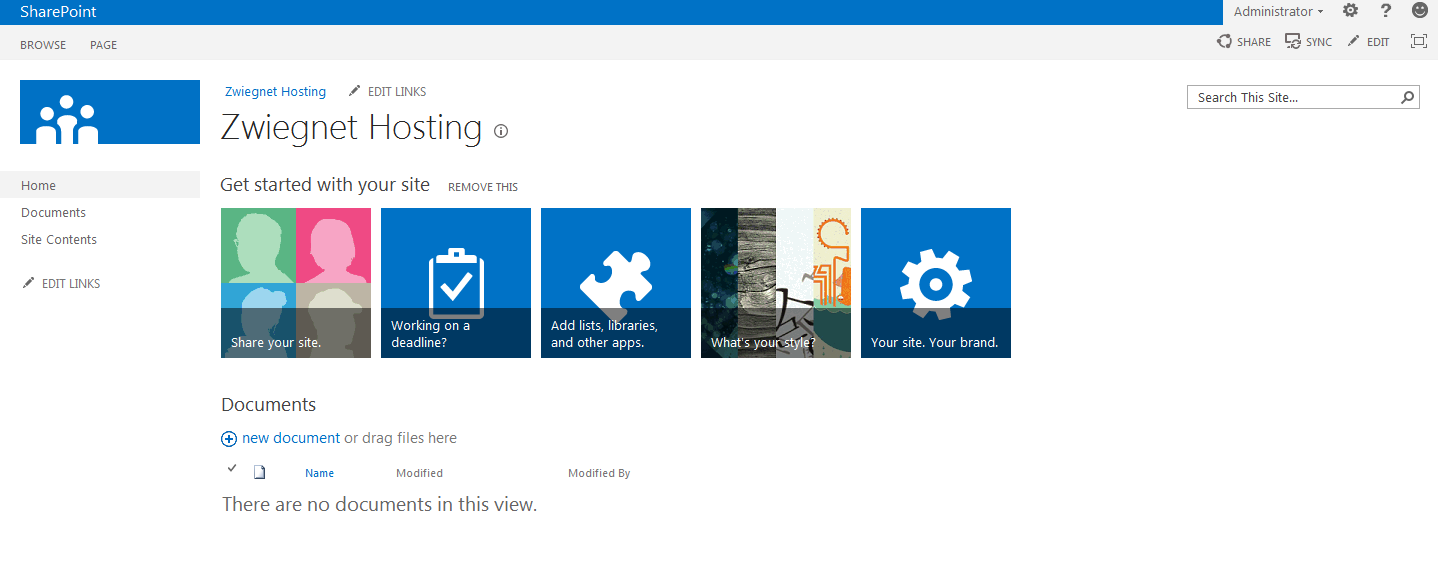
Task: Sort by the Modified column header
Action: click(419, 473)
